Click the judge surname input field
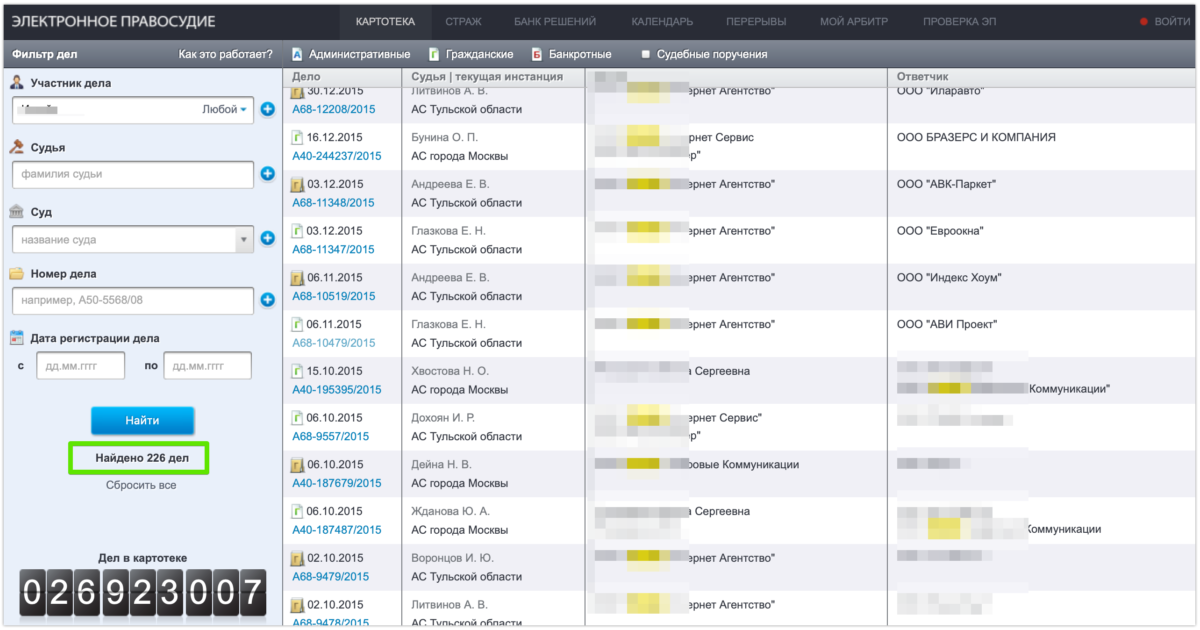The height and width of the screenshot is (630, 1200). click(x=132, y=174)
